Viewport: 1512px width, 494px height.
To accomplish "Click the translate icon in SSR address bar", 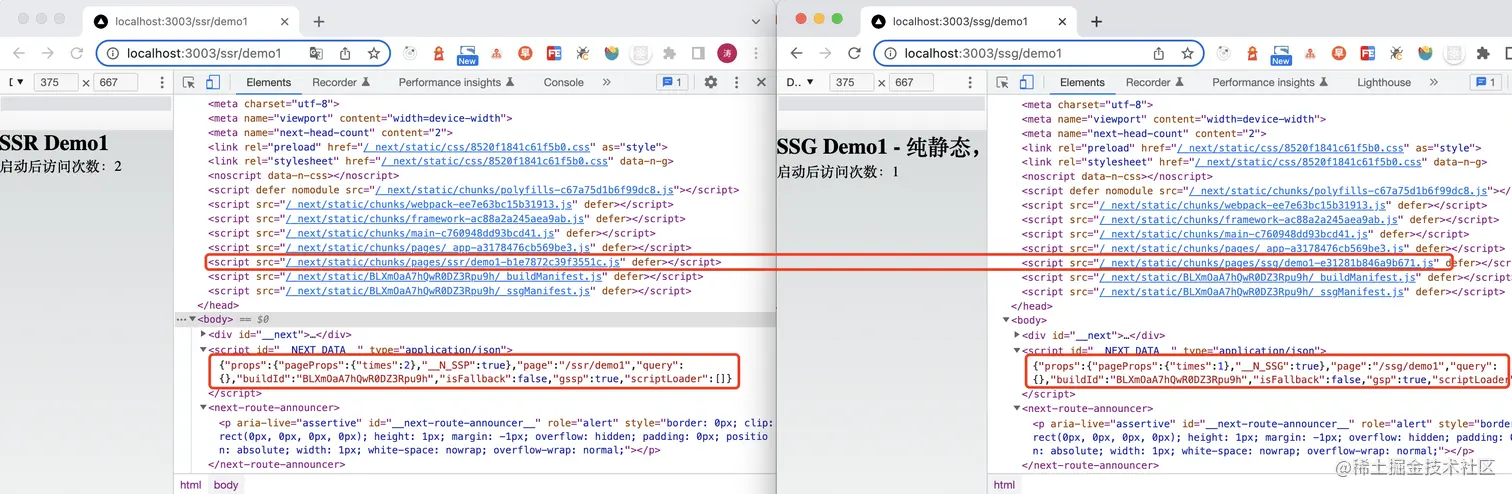I will [316, 53].
